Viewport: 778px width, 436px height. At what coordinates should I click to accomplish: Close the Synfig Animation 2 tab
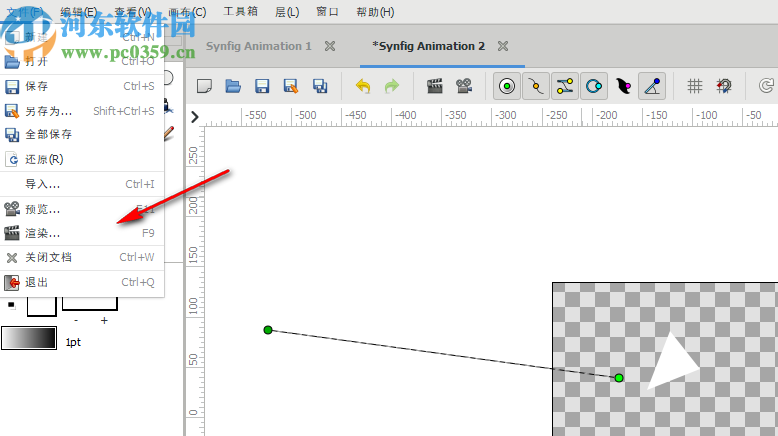(x=503, y=46)
